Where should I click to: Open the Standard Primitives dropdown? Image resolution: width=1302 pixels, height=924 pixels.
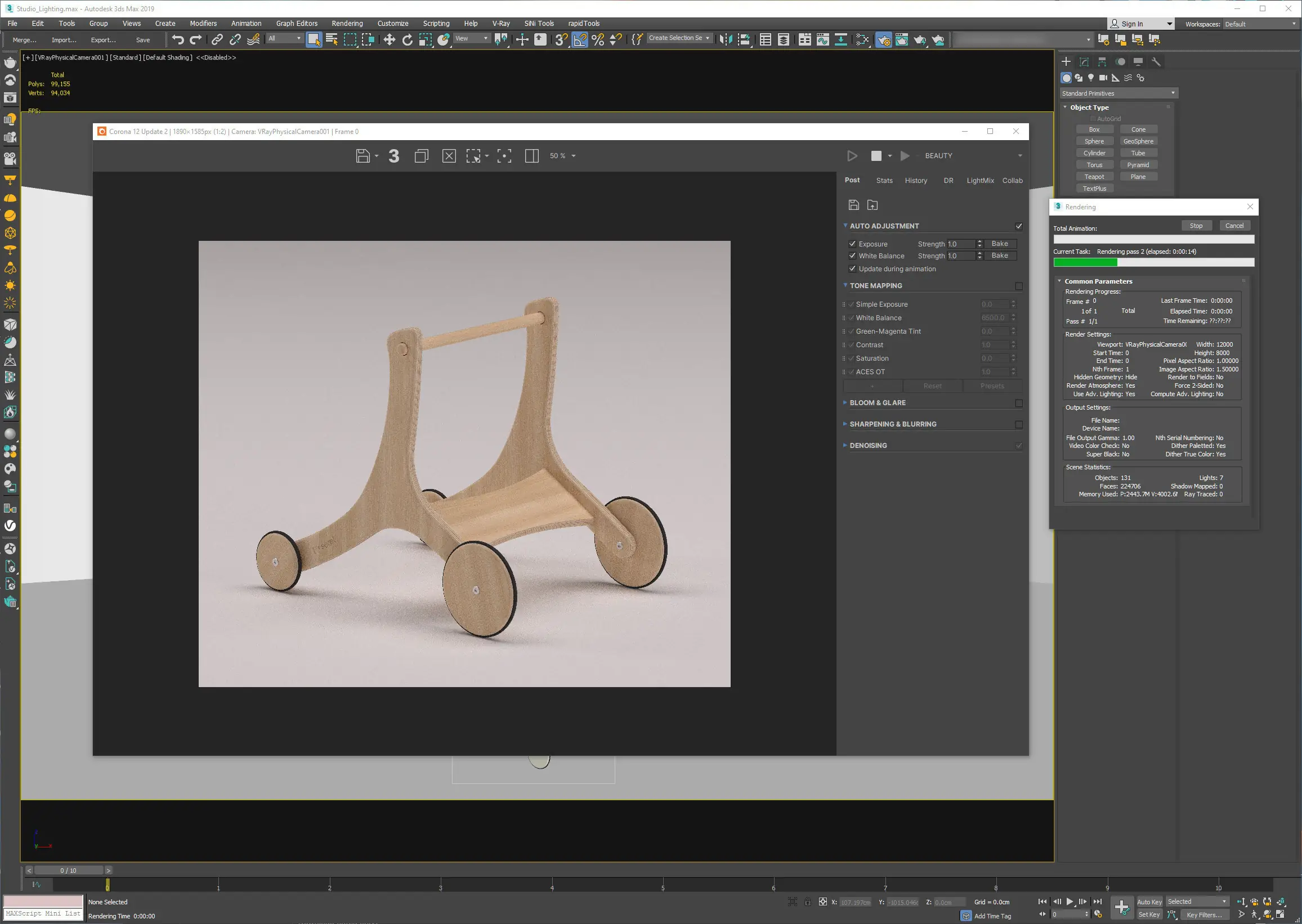1118,93
